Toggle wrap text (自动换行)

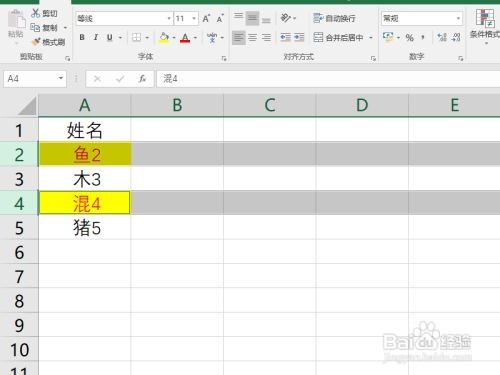[x=334, y=18]
